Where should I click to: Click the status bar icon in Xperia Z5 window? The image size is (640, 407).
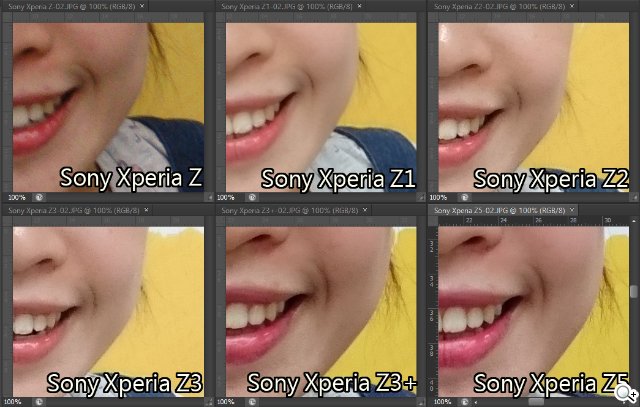(464, 402)
